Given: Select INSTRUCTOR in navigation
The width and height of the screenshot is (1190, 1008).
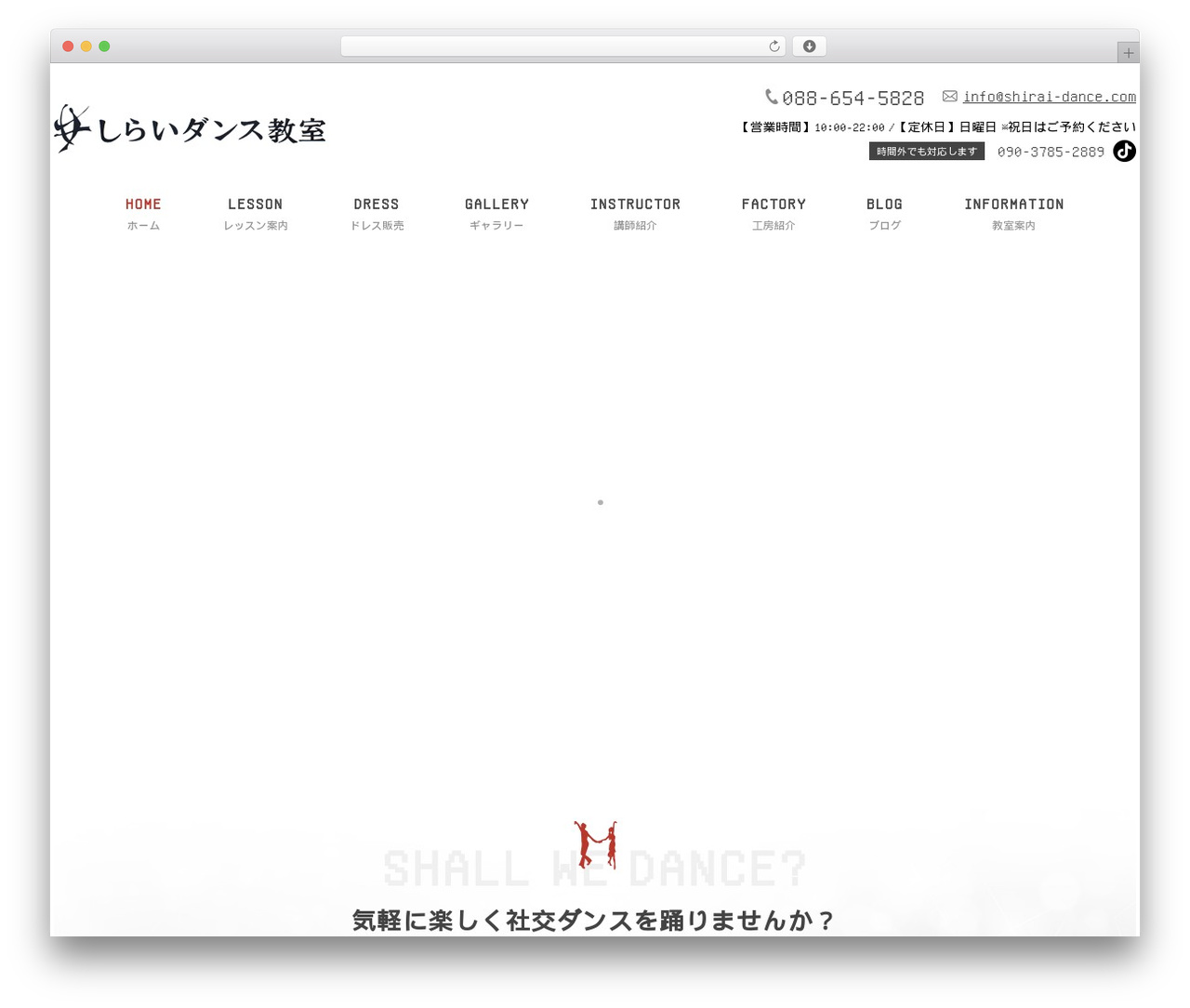Looking at the screenshot, I should tap(635, 213).
